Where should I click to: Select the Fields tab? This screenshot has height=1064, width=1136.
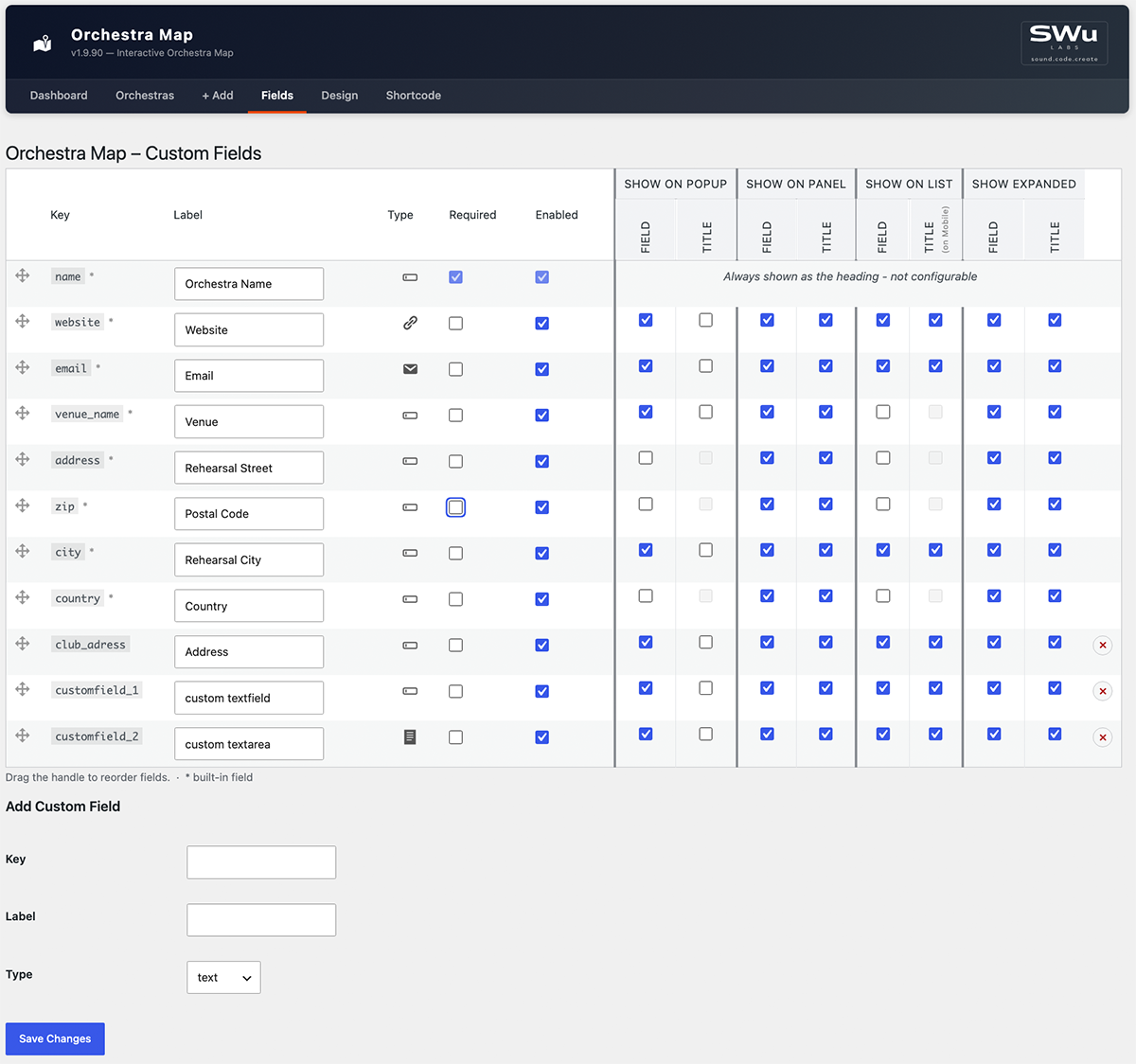[x=277, y=96]
